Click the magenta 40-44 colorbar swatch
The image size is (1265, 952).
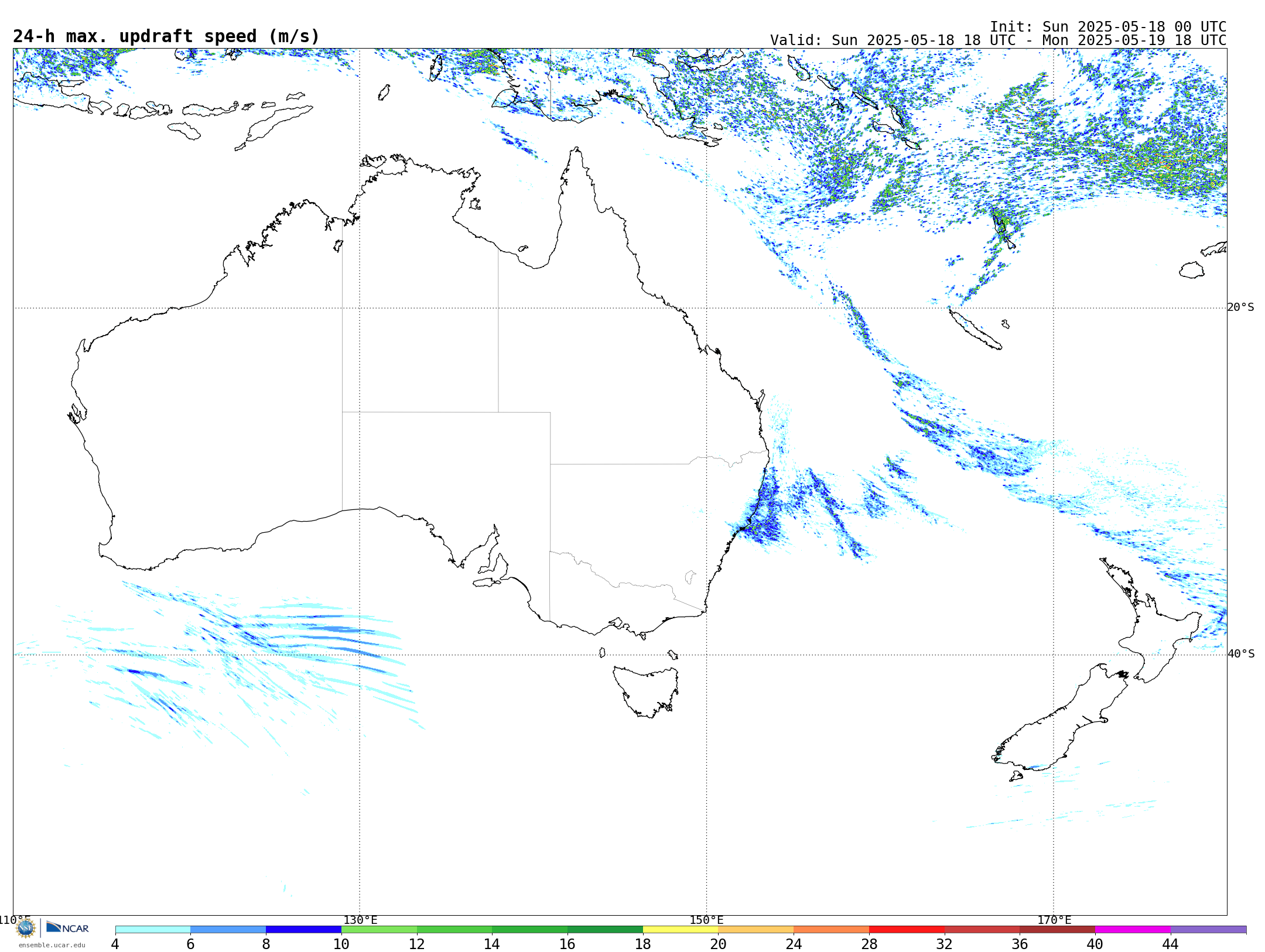(1133, 930)
